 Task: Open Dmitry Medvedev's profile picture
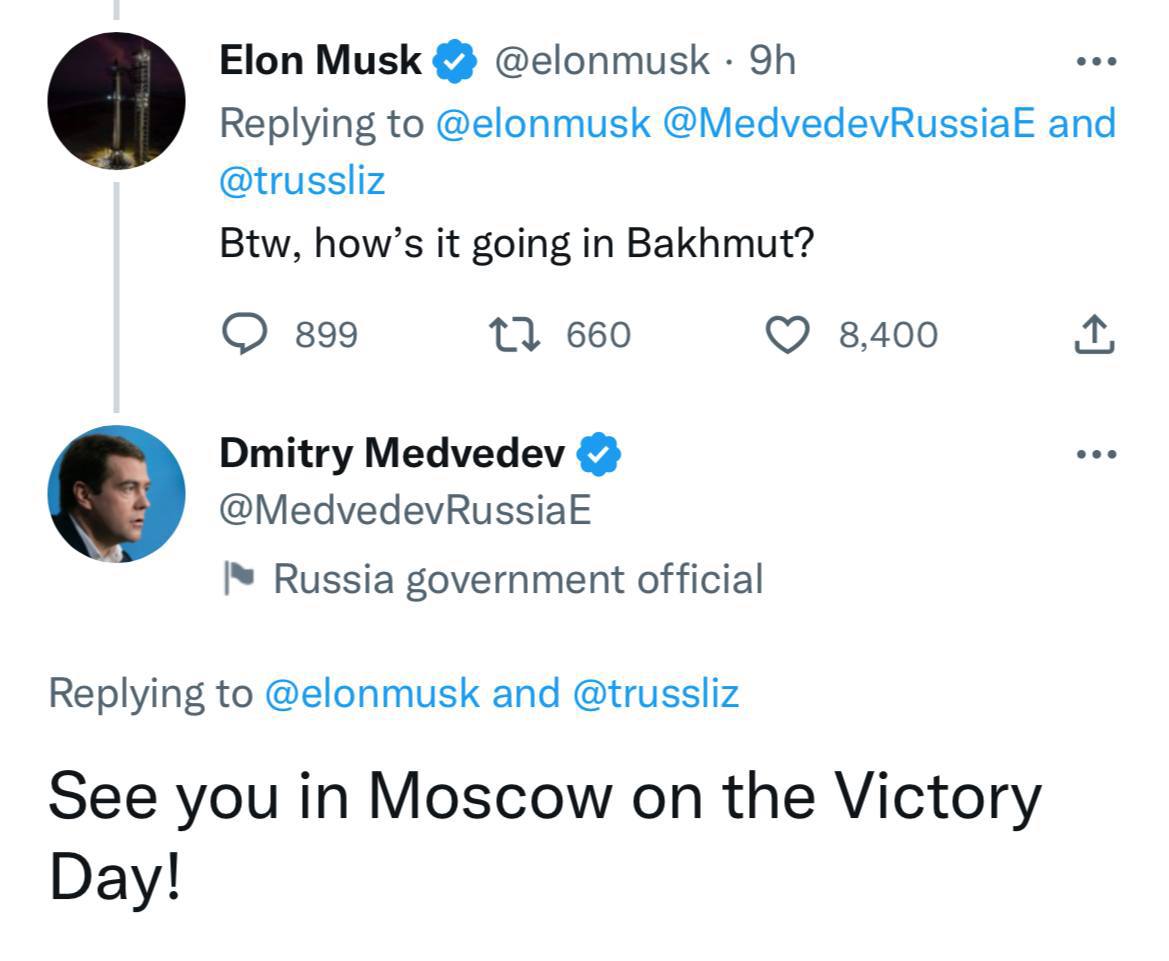(x=116, y=494)
